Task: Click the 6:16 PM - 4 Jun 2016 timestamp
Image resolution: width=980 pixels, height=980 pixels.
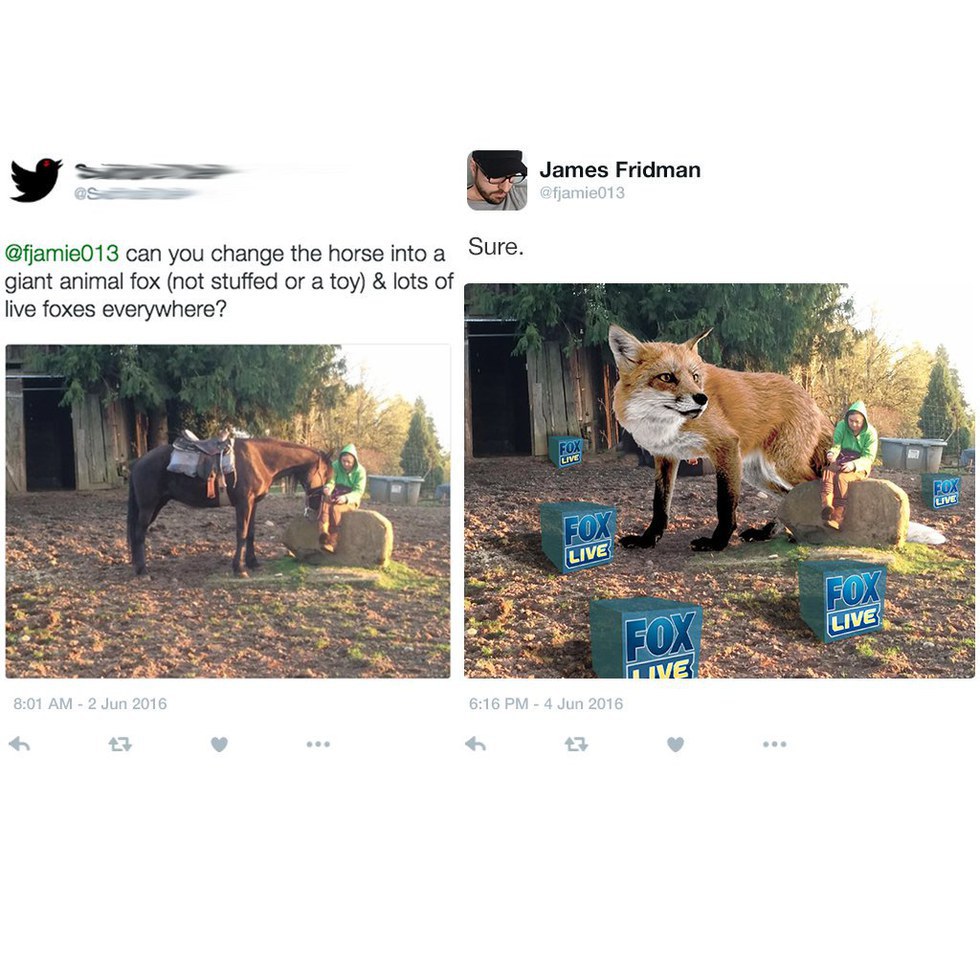Action: click(x=546, y=704)
